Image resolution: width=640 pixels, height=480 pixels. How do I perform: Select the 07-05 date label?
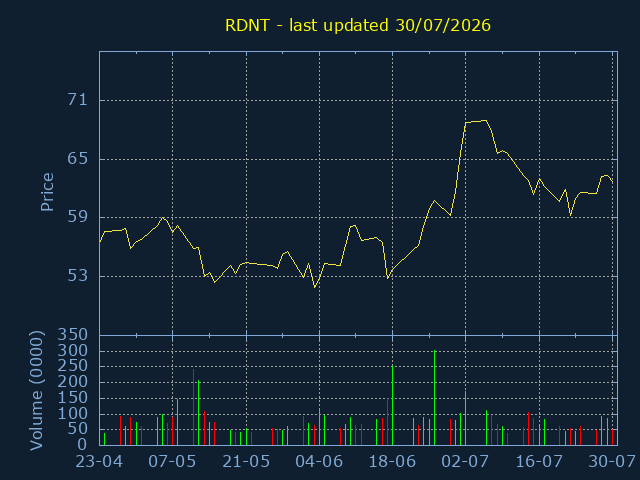pyautogui.click(x=172, y=462)
